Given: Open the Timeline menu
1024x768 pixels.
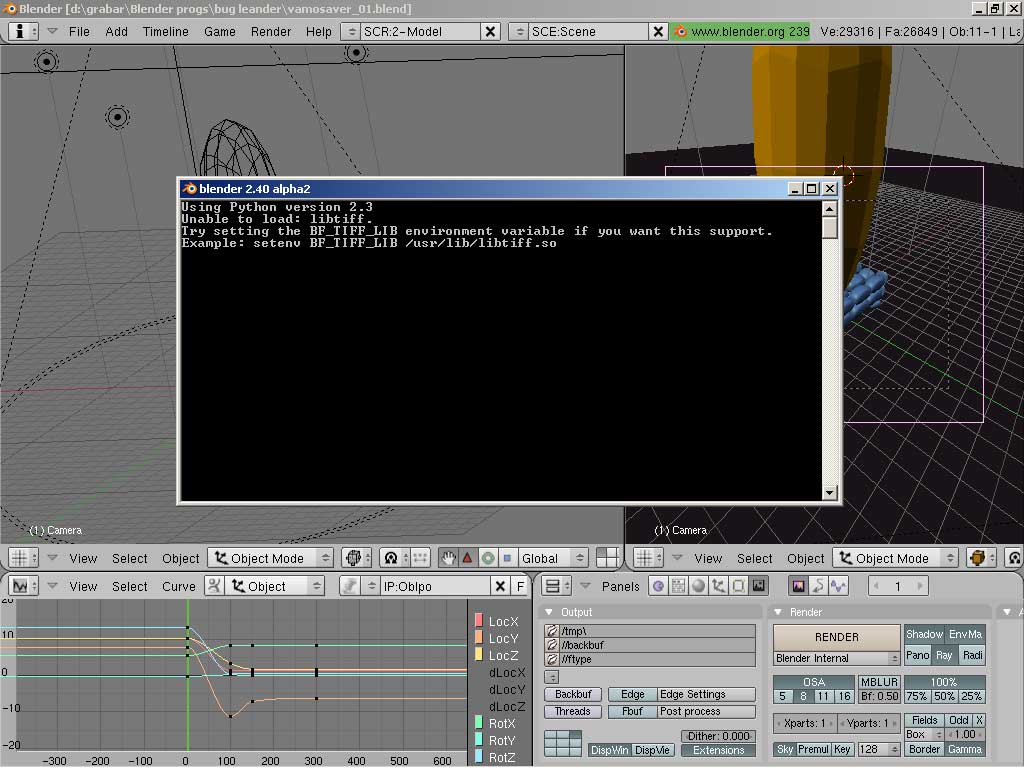Looking at the screenshot, I should (x=165, y=31).
